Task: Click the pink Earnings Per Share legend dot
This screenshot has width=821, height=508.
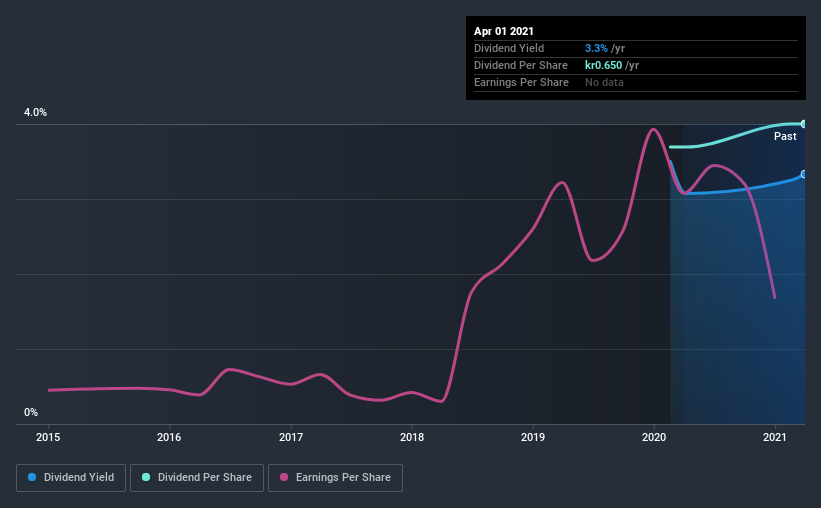Action: (x=284, y=477)
